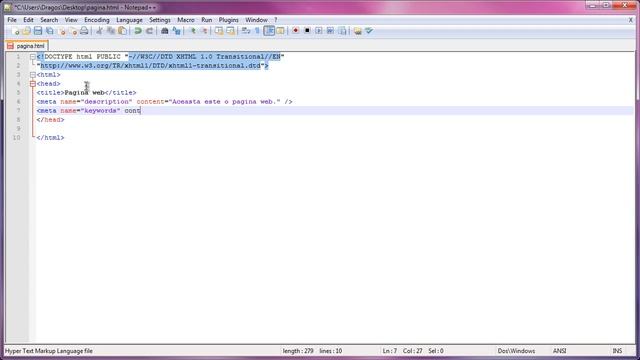Open the Language menu
This screenshot has width=640, height=360.
(129, 20)
